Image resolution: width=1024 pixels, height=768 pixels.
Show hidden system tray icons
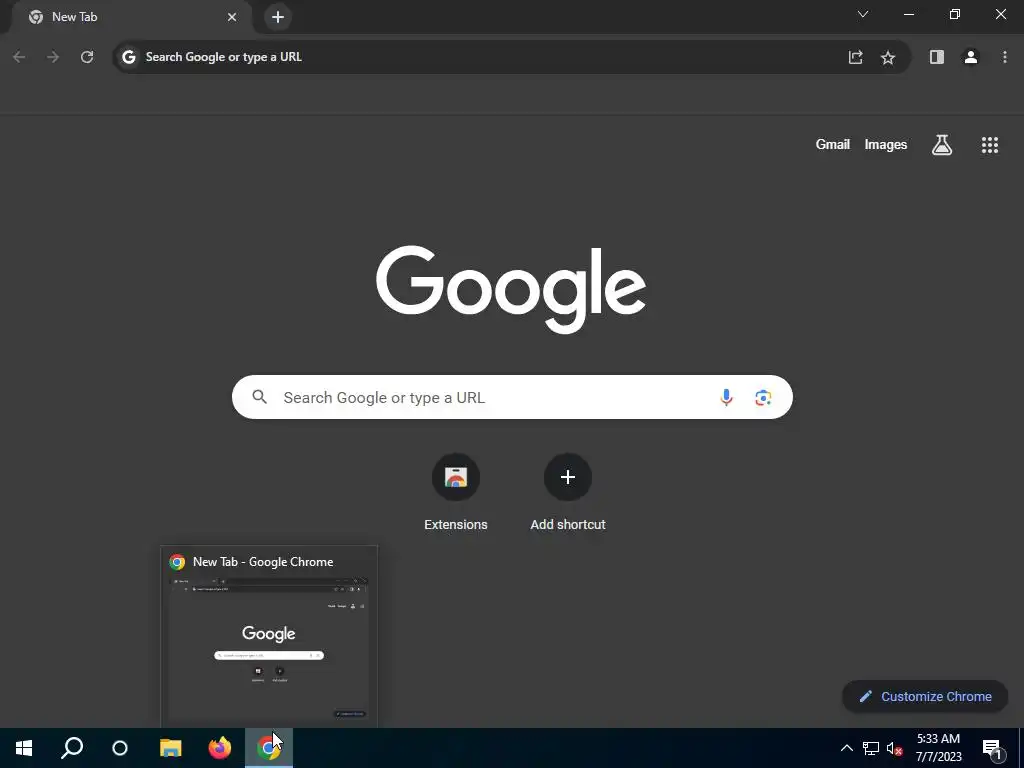pyautogui.click(x=846, y=748)
